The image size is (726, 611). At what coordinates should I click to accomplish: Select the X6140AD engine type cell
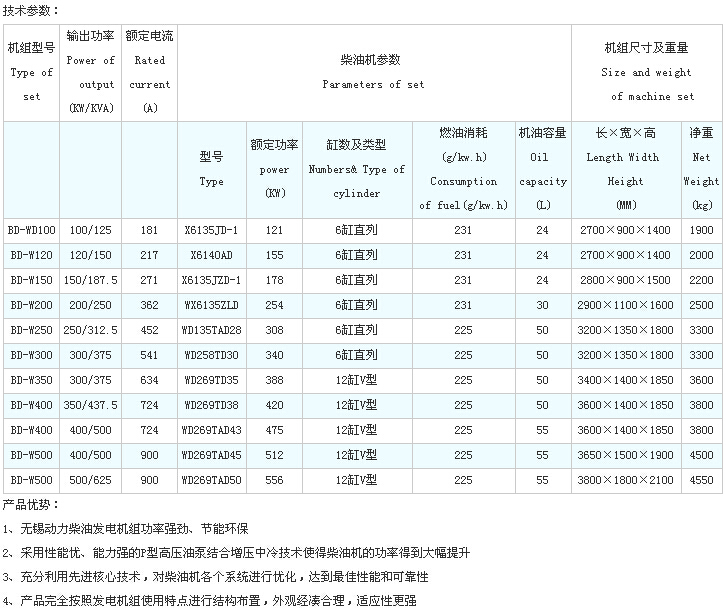click(x=211, y=255)
